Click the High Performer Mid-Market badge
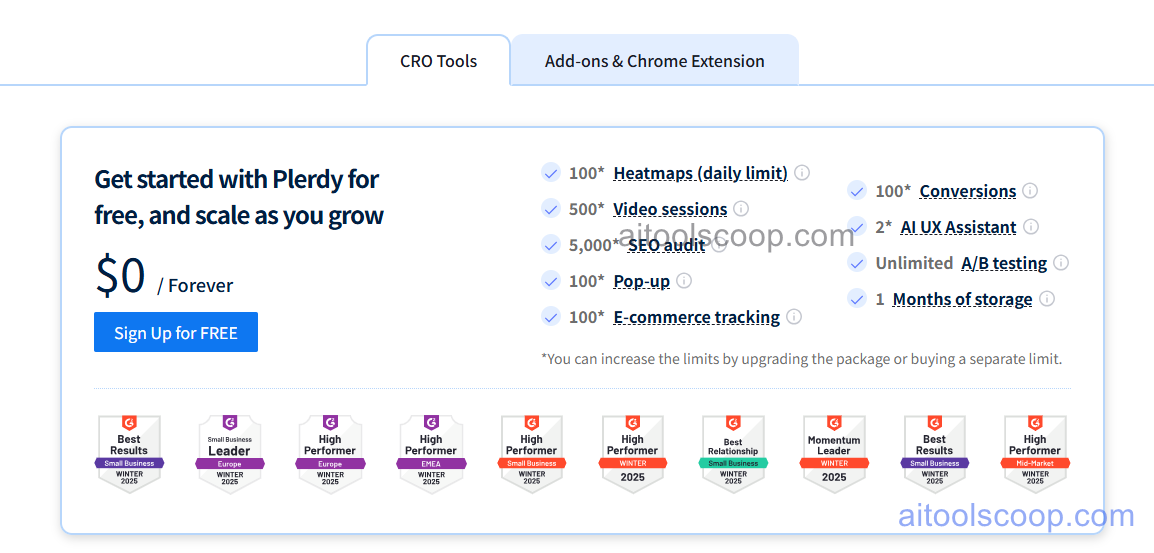 pyautogui.click(x=1035, y=454)
